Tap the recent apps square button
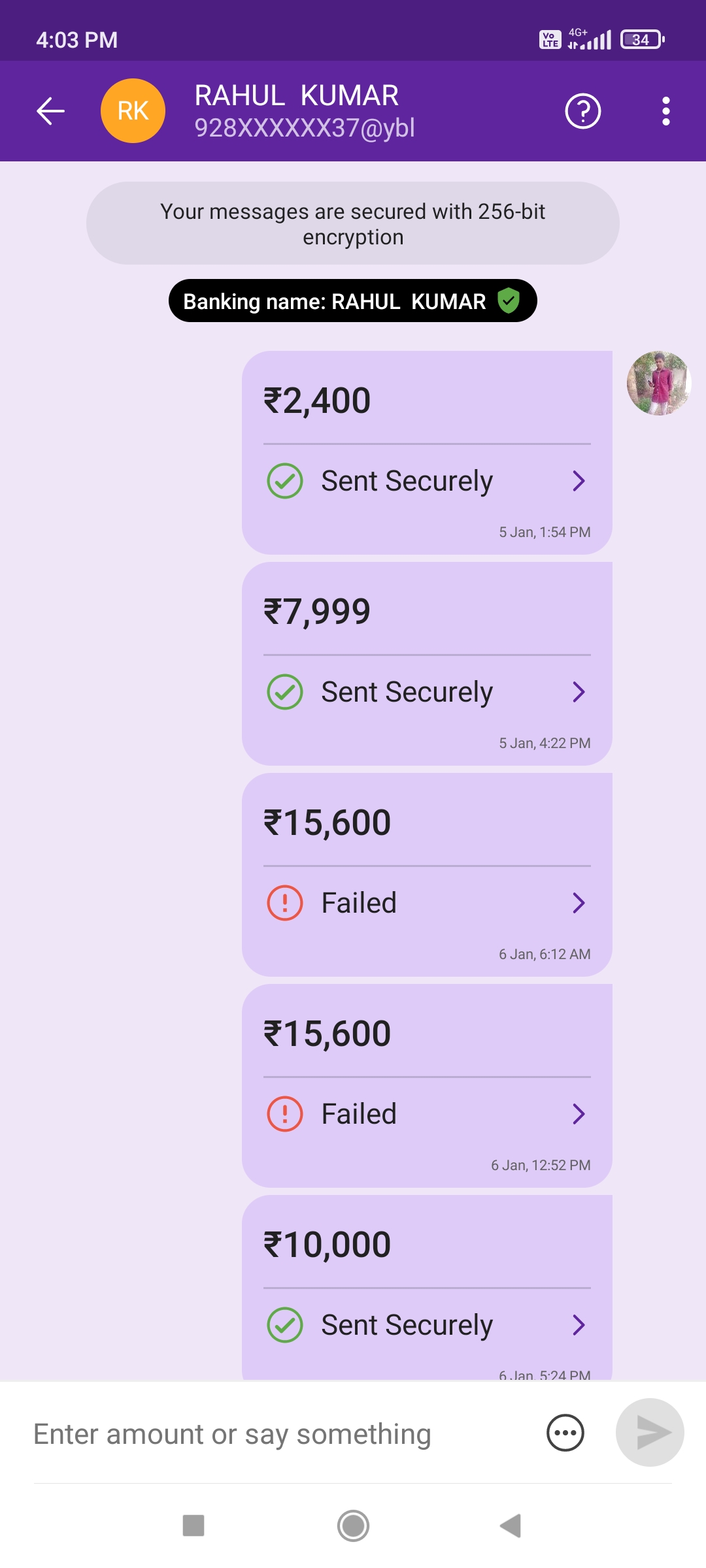The height and width of the screenshot is (1568, 706). coord(193,1526)
